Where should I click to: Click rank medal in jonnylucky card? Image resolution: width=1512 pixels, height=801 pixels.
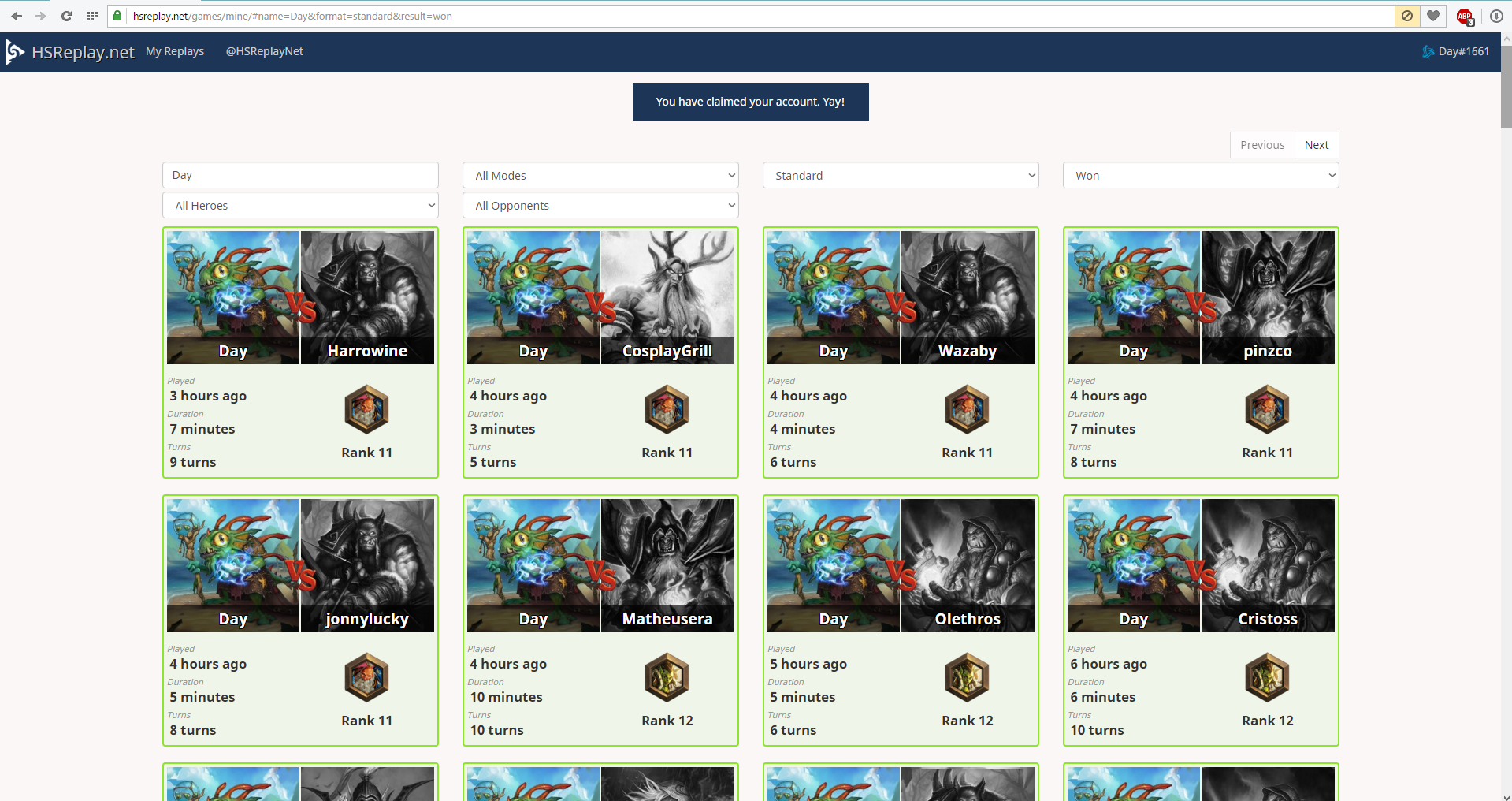pyautogui.click(x=366, y=677)
